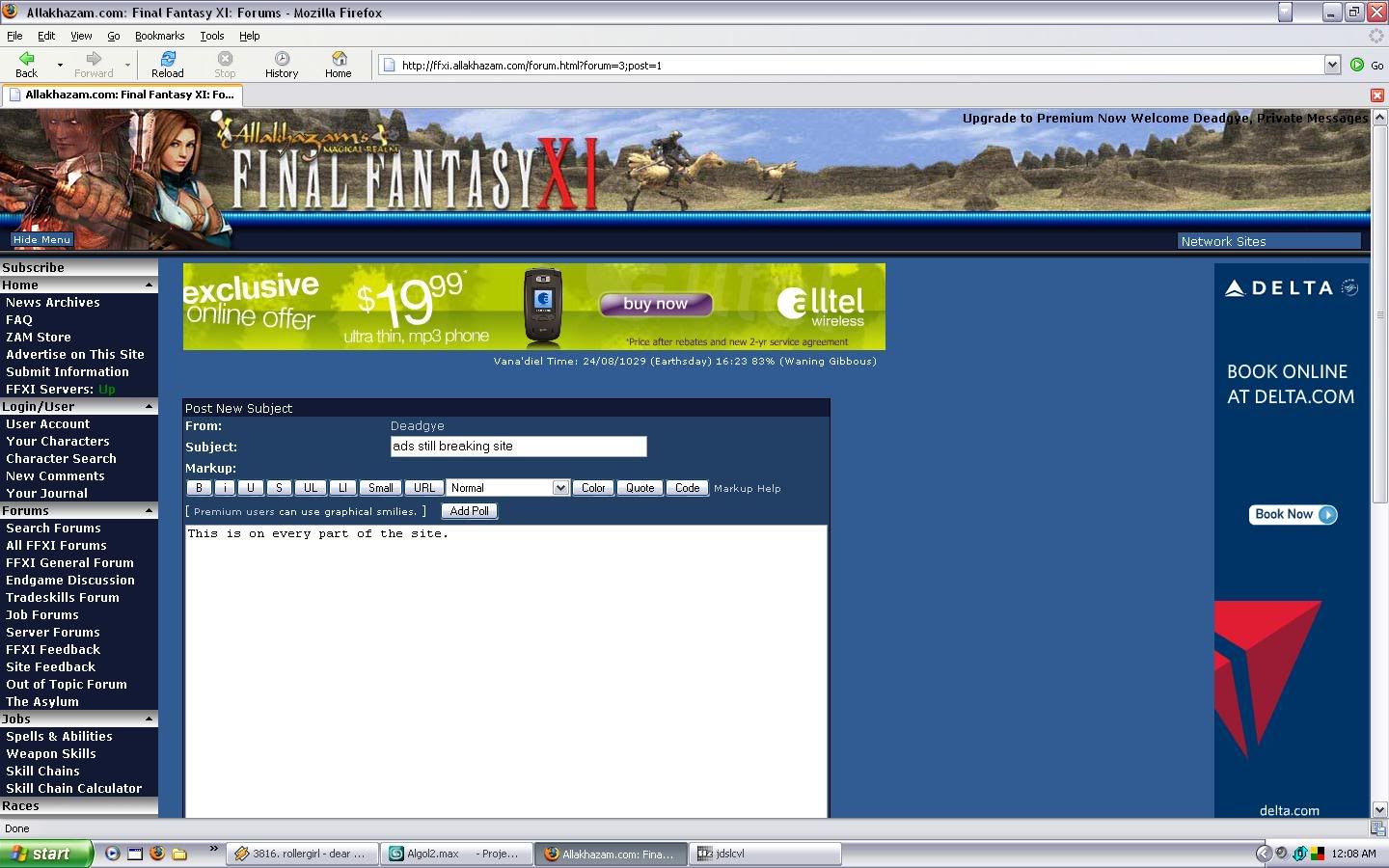Click the UL list markup button
This screenshot has width=1389, height=868.
(x=311, y=488)
